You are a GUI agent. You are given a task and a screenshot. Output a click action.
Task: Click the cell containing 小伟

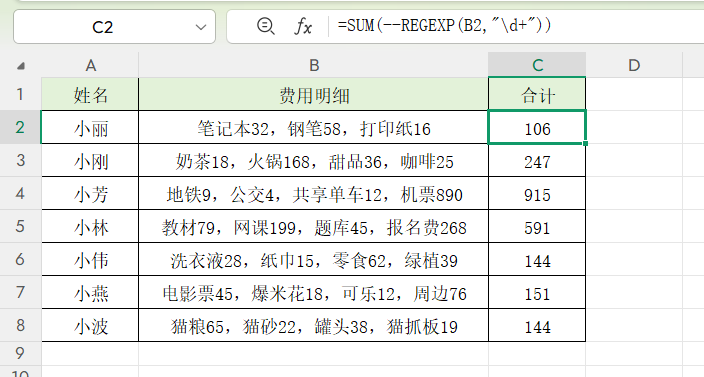[90, 259]
